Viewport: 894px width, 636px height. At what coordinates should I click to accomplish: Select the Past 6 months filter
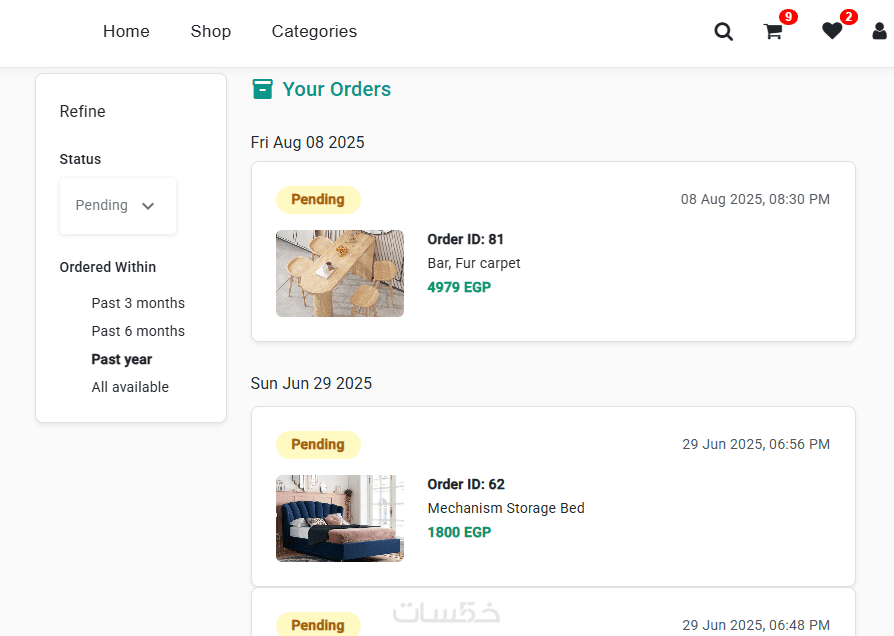click(138, 331)
